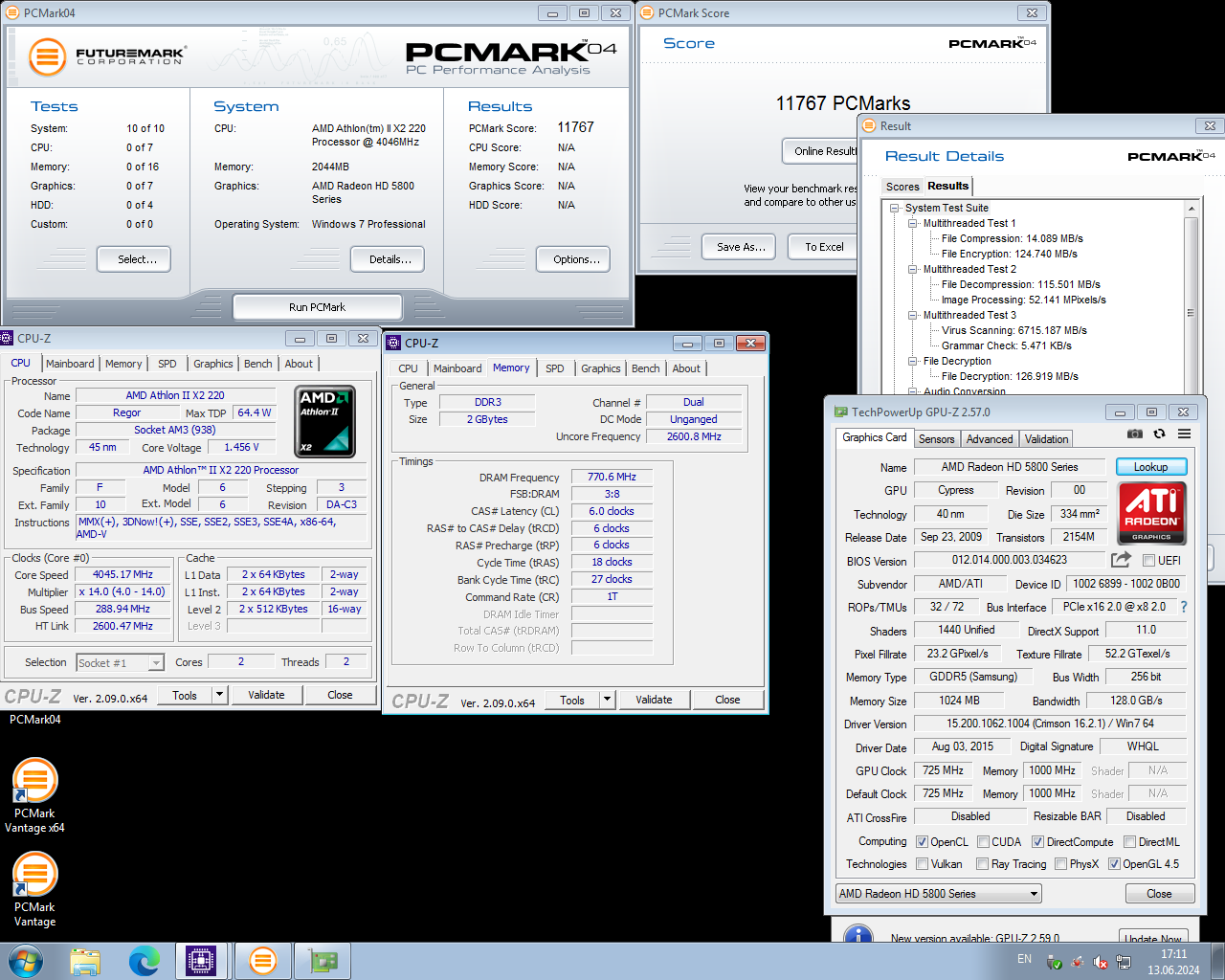
Task: Open the Advanced tab in GPU-Z
Action: tap(990, 439)
